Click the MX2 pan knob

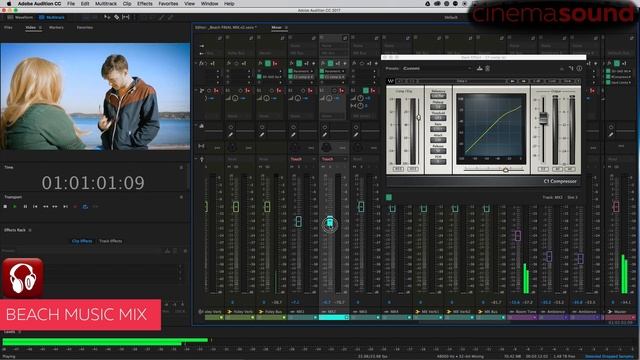point(326,147)
